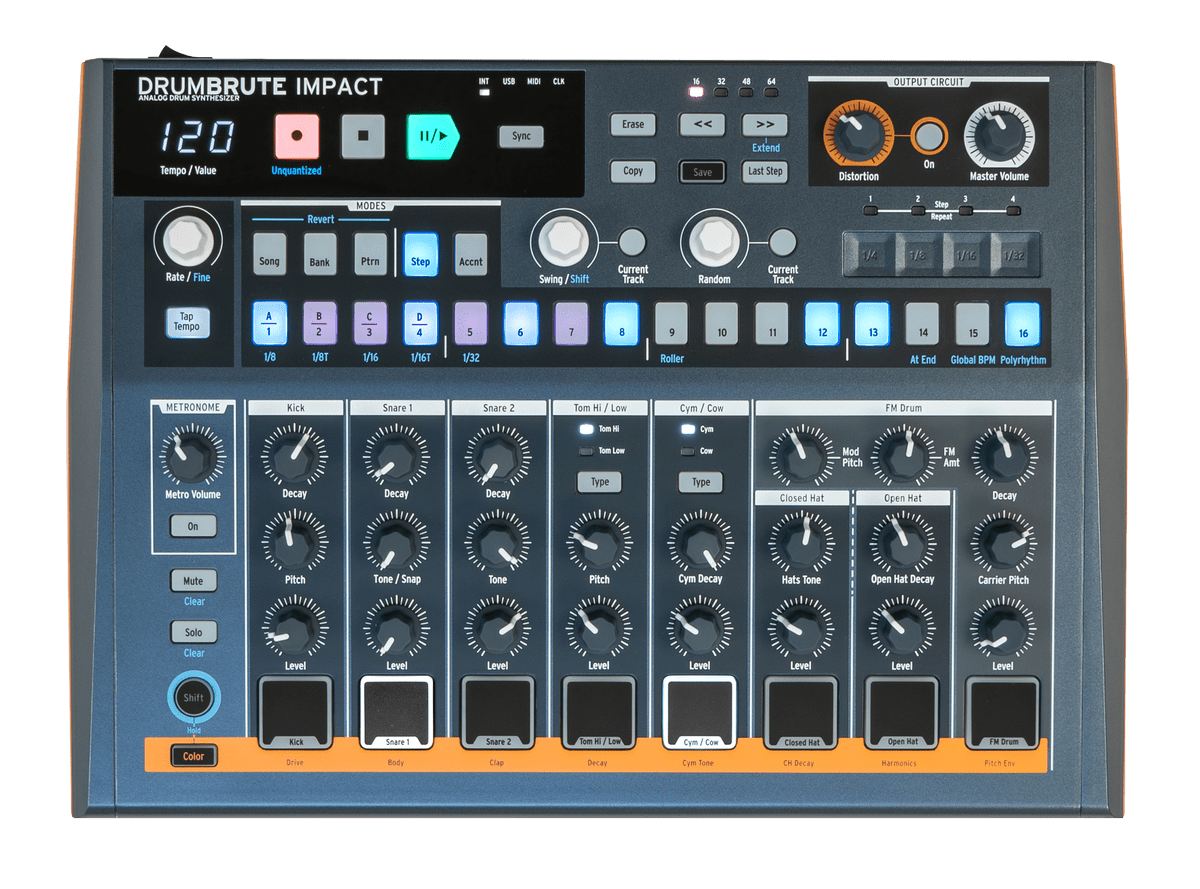Tap the Kick drum pad
The image size is (1200, 889).
[x=295, y=712]
